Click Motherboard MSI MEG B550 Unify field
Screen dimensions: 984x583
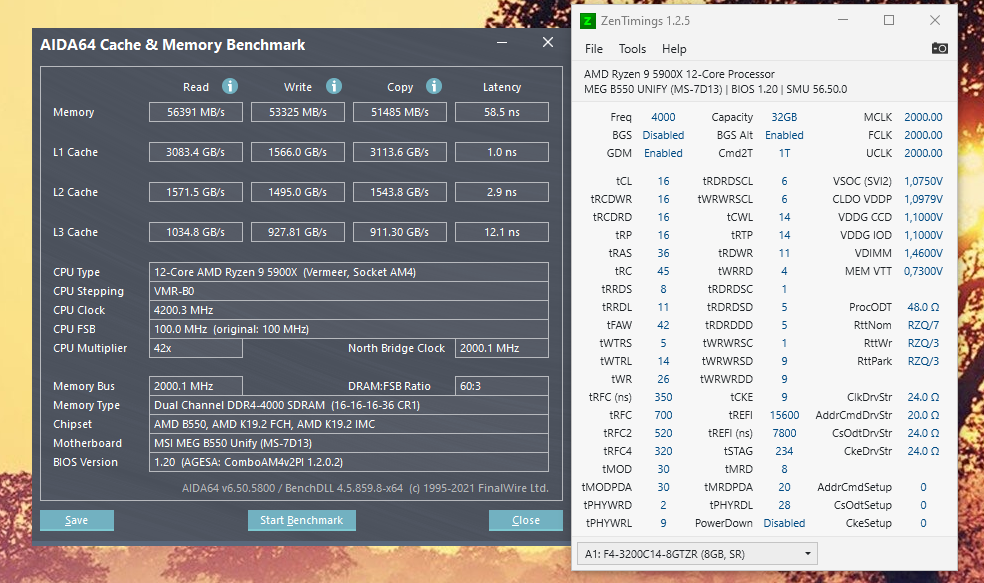pyautogui.click(x=349, y=443)
